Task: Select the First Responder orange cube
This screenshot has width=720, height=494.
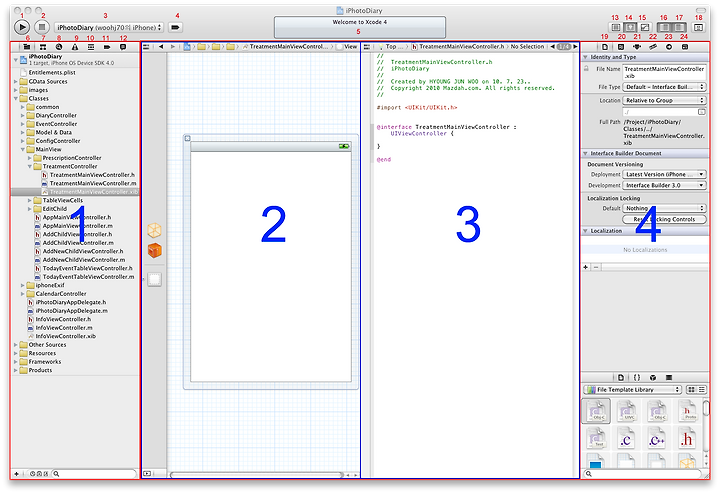Action: (155, 251)
